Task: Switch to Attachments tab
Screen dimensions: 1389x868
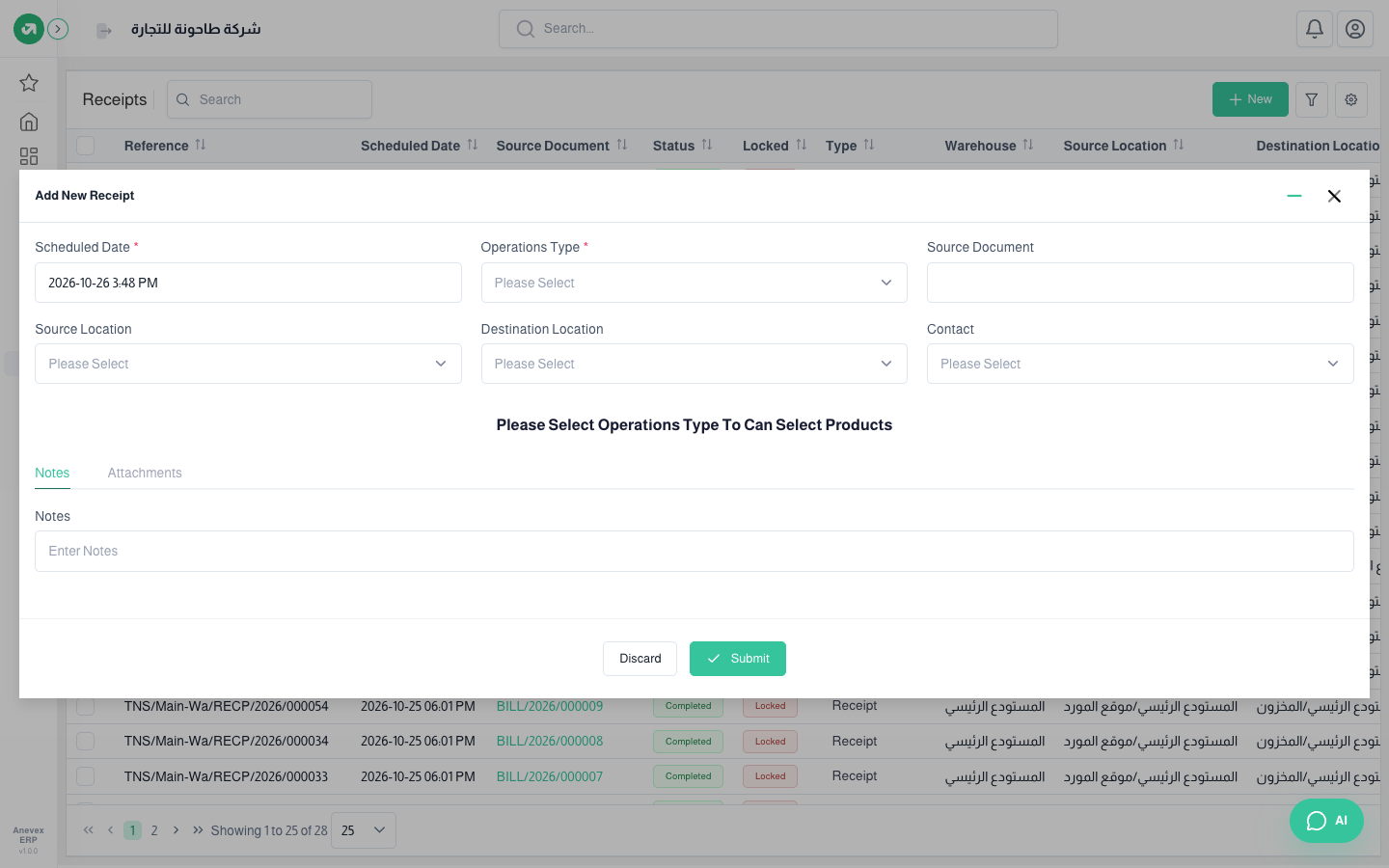Action: pos(145,473)
